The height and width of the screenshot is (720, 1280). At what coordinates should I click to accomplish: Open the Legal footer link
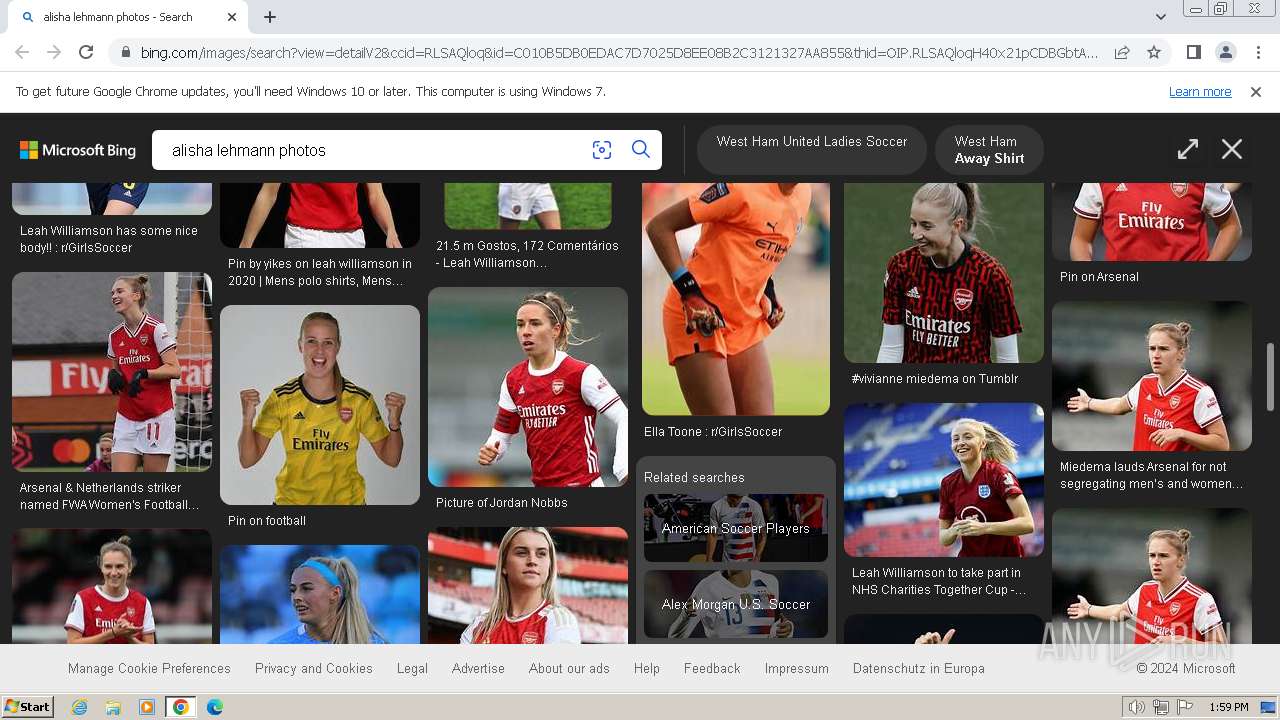pos(412,668)
